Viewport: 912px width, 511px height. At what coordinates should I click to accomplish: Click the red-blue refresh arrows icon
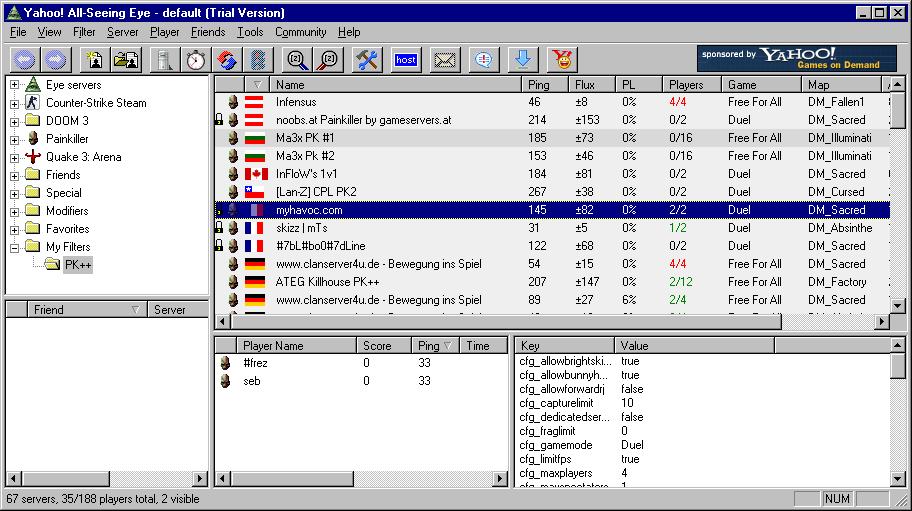(x=227, y=59)
